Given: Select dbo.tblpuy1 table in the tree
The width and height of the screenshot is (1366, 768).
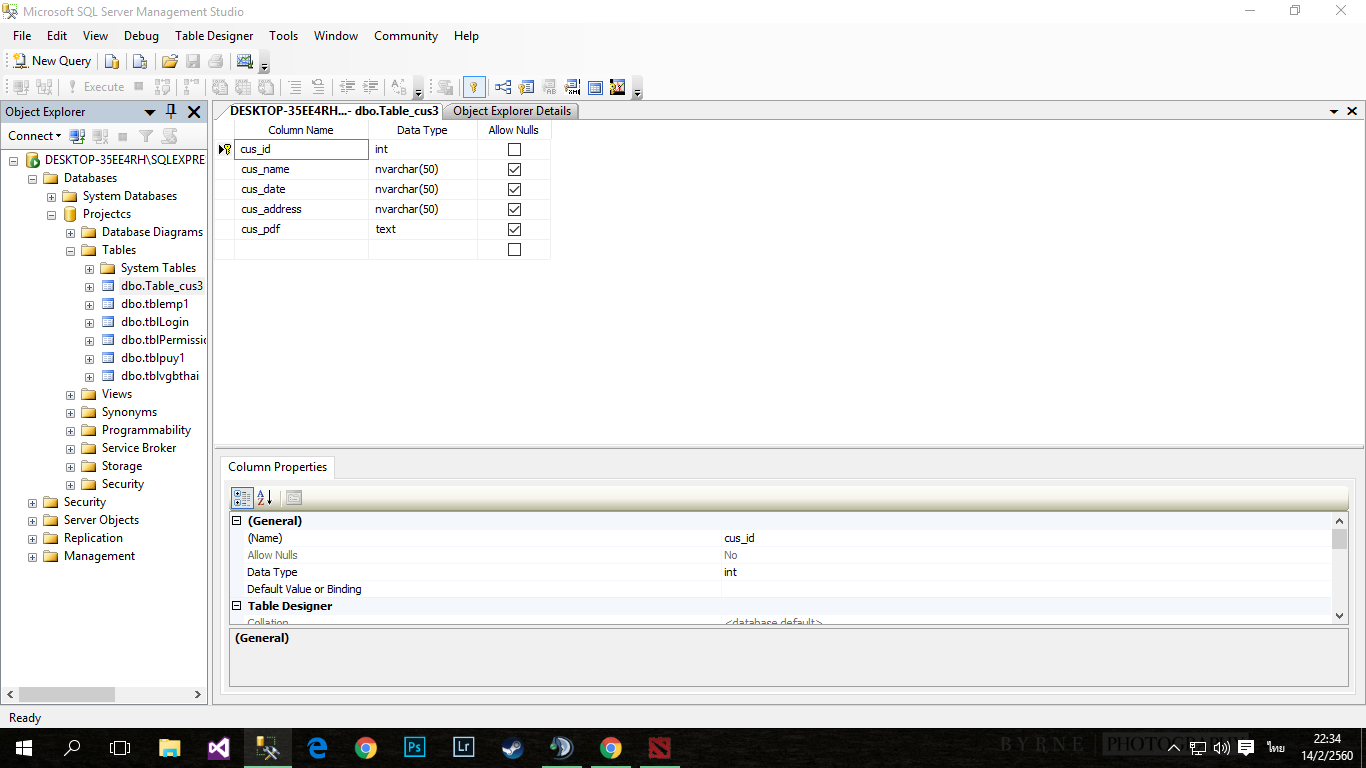Looking at the screenshot, I should pyautogui.click(x=153, y=358).
